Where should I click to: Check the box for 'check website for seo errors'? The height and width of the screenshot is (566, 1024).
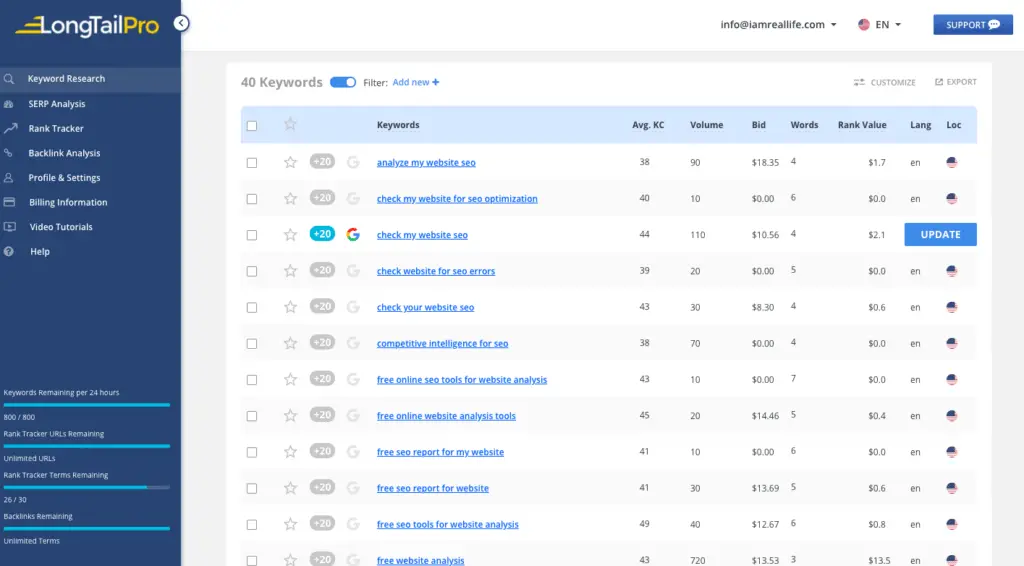tap(251, 272)
